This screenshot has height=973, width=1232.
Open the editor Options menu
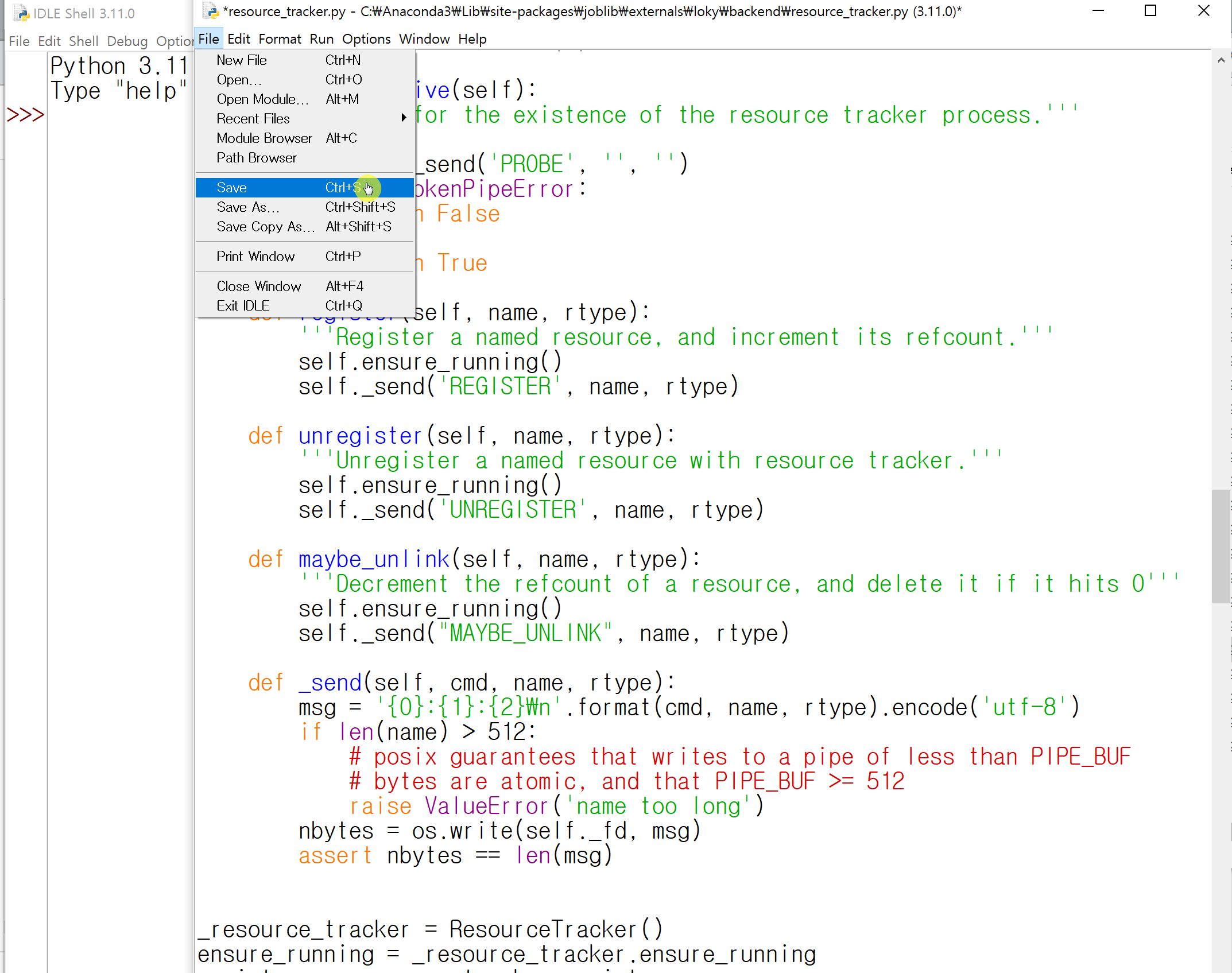coord(366,39)
